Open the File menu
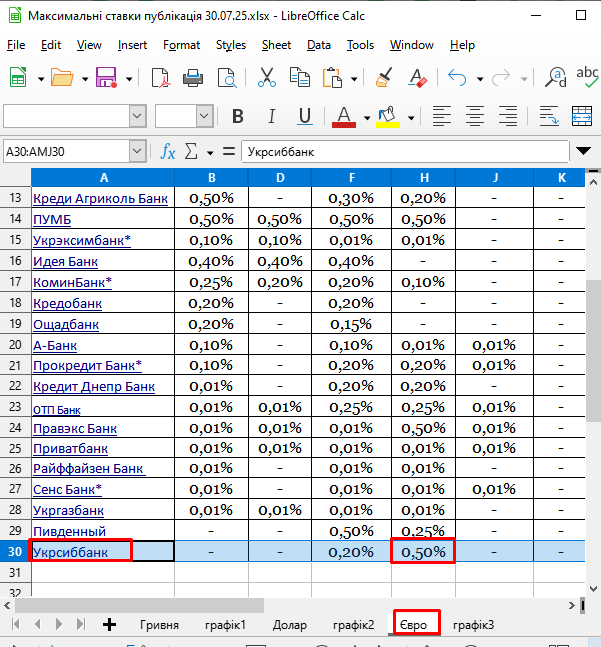The width and height of the screenshot is (601, 647). (x=16, y=45)
